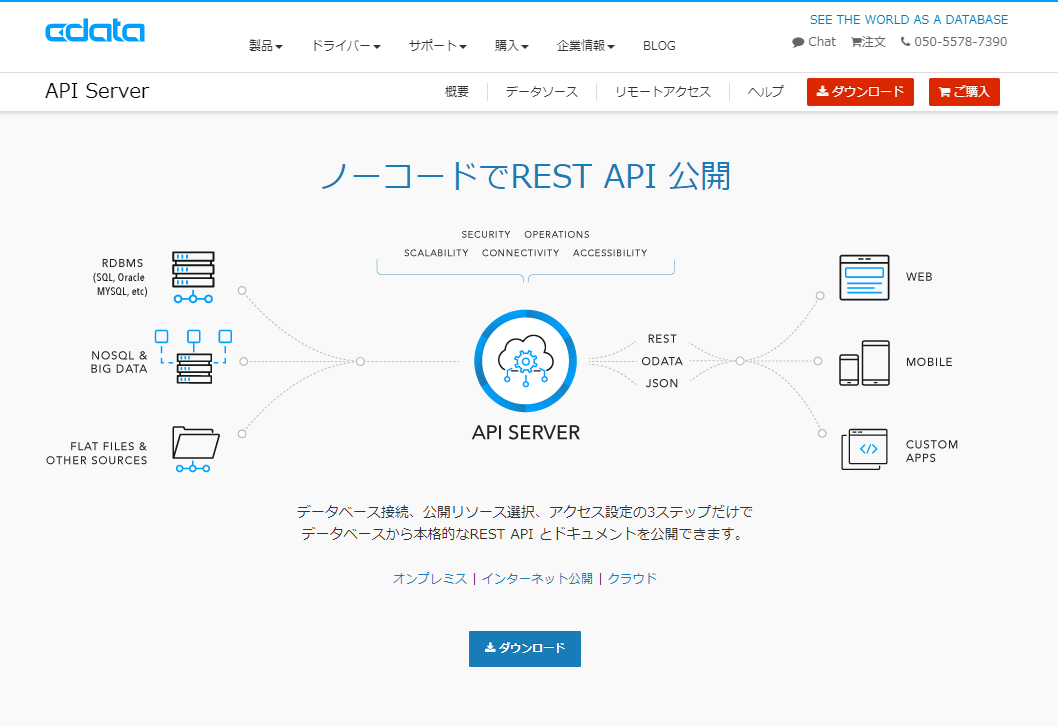
Task: Click the Web browser window icon
Action: (x=864, y=277)
